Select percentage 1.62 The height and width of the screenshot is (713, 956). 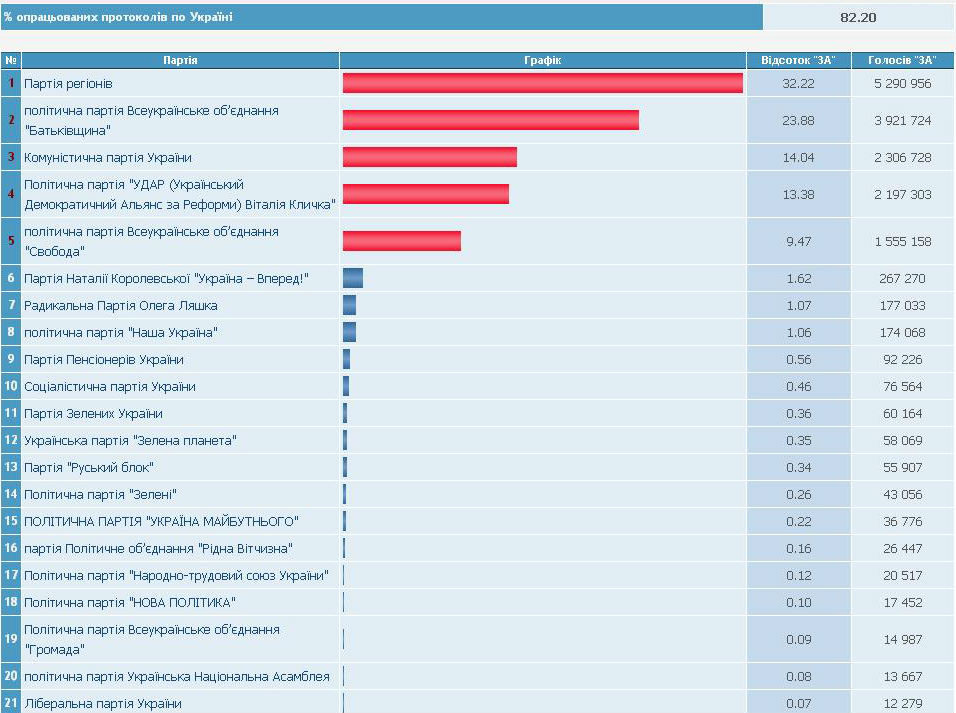[799, 279]
